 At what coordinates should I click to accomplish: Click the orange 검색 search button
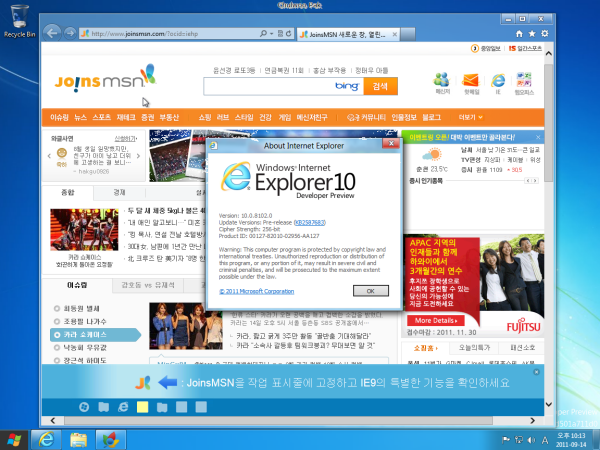pos(380,86)
